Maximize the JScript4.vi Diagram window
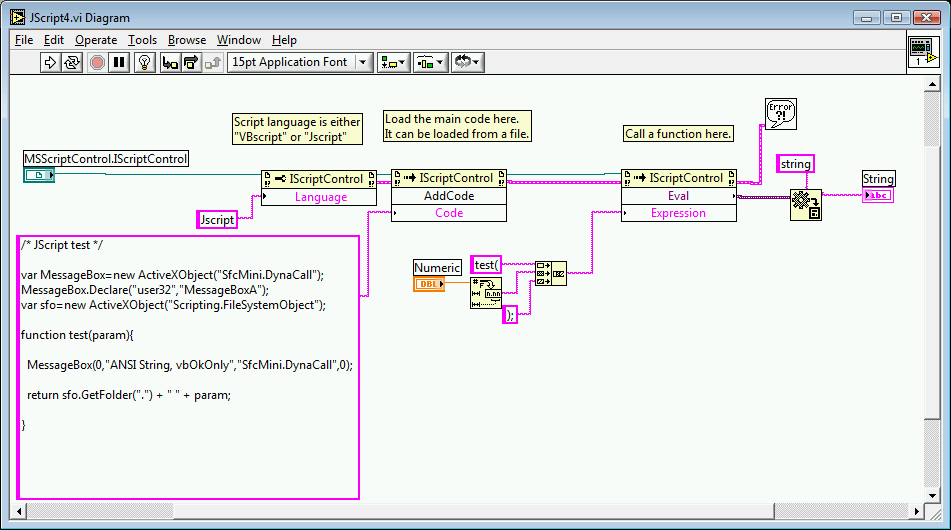Viewport: 951px width, 530px height. 896,18
